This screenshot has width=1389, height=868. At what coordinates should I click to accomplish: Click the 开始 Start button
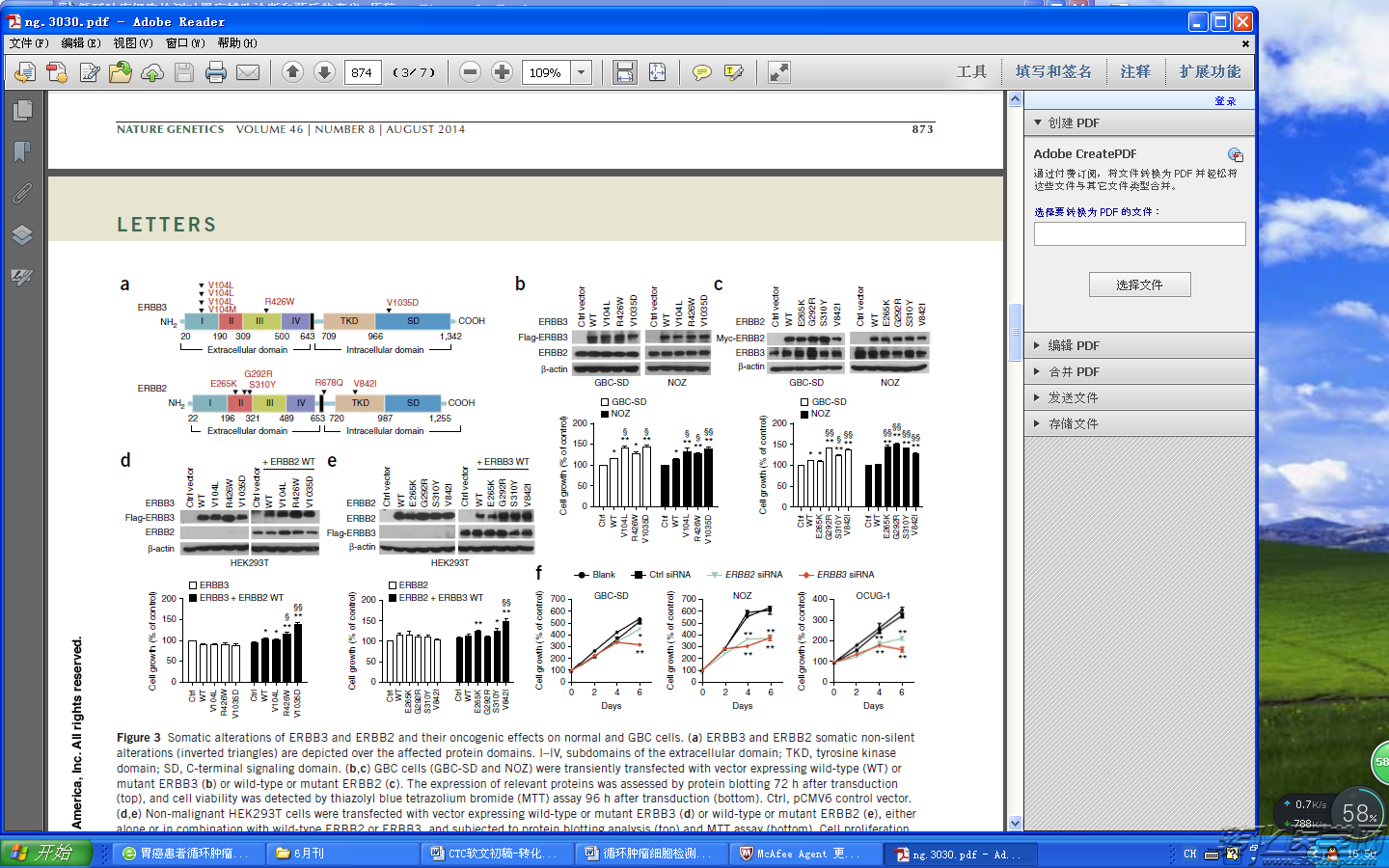(x=45, y=854)
